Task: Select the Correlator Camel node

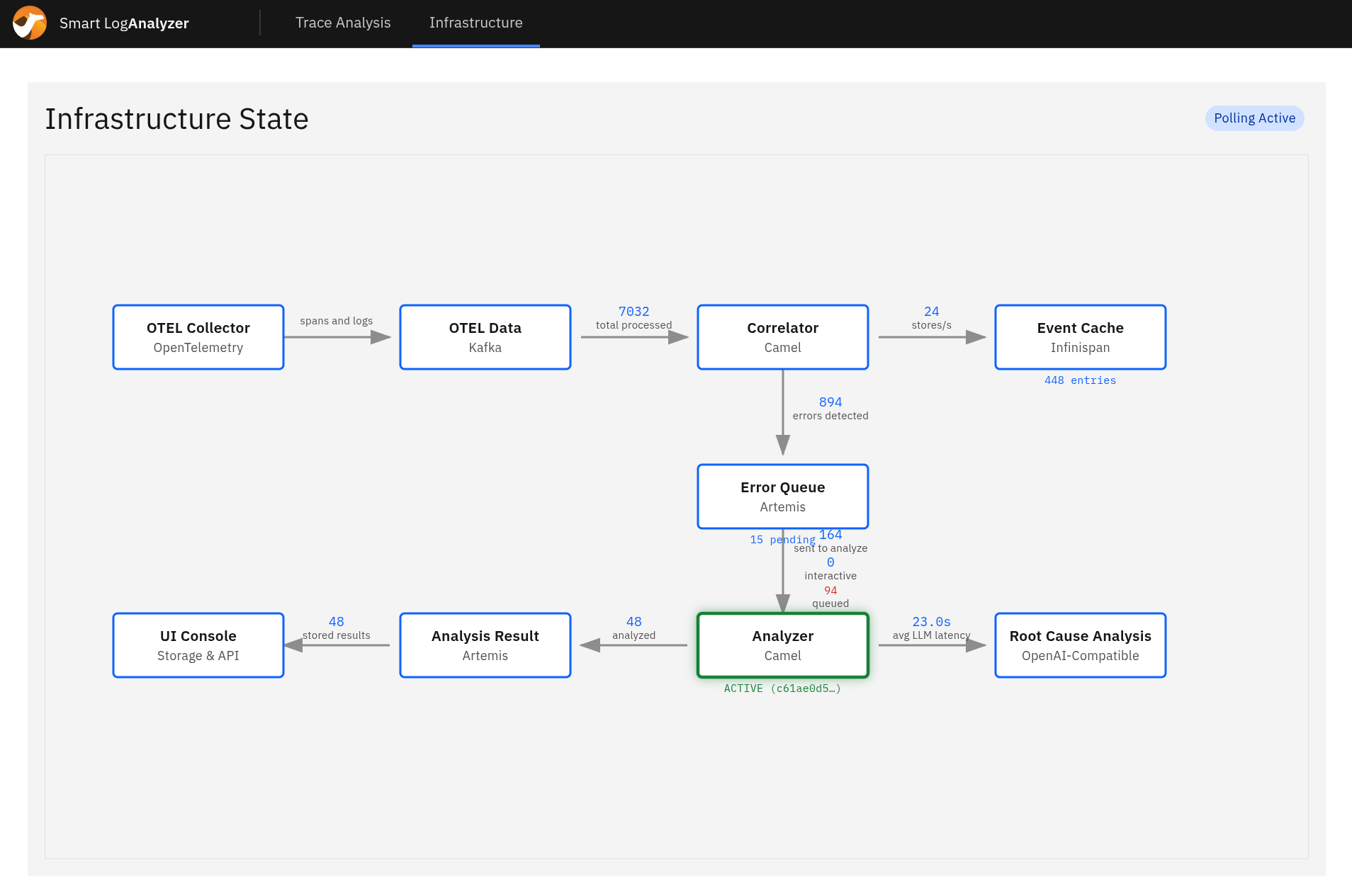Action: tap(783, 337)
